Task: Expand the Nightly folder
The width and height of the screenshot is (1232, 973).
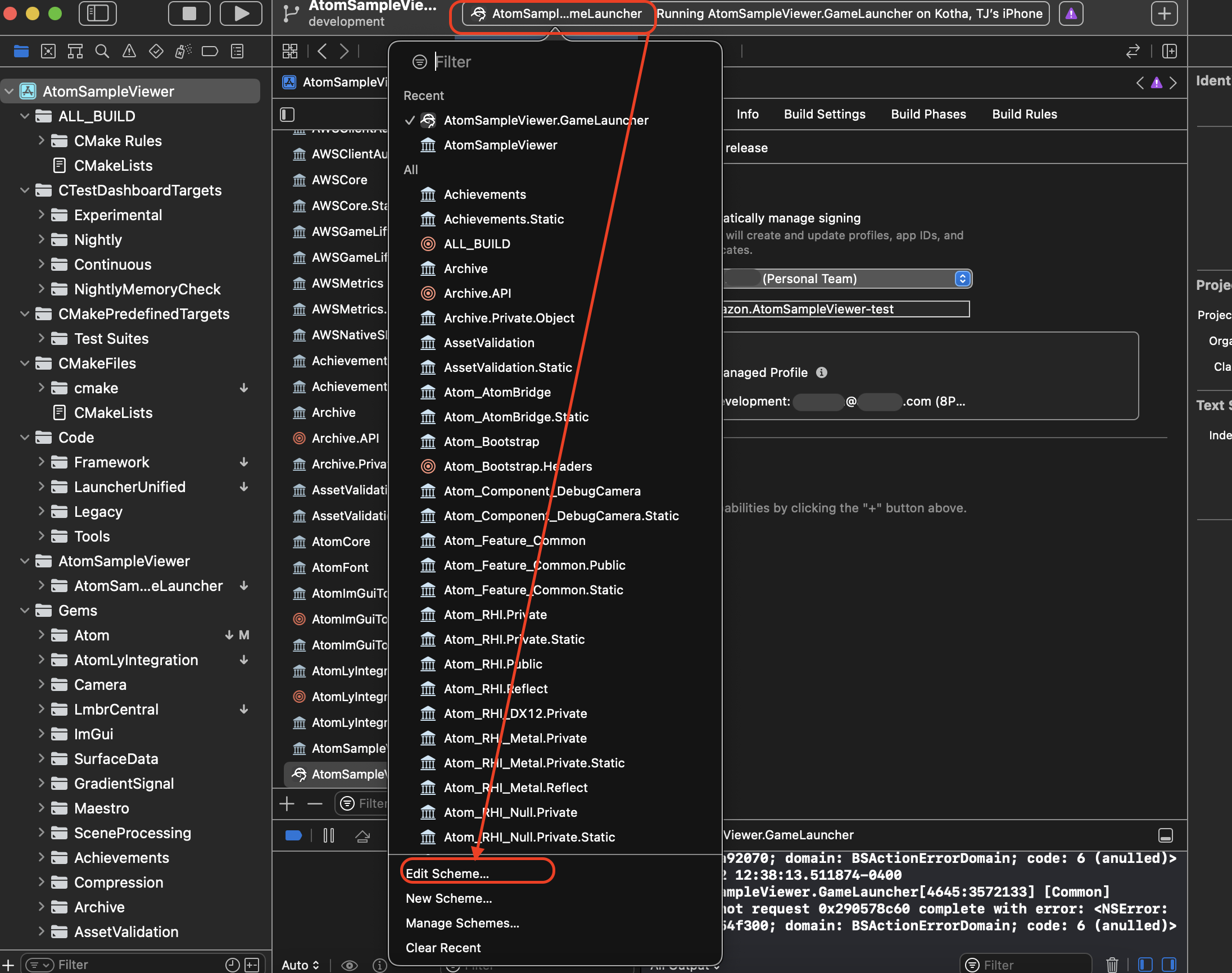Action: (41, 239)
